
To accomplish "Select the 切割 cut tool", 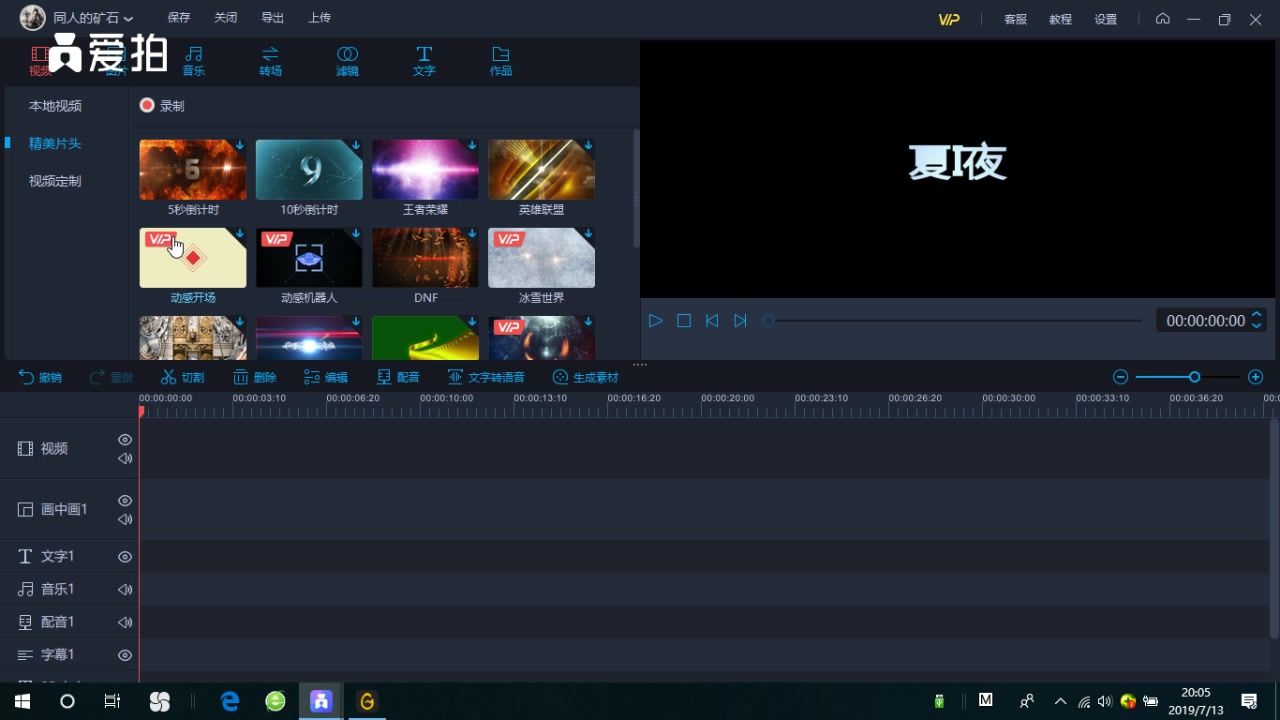I will 182,377.
